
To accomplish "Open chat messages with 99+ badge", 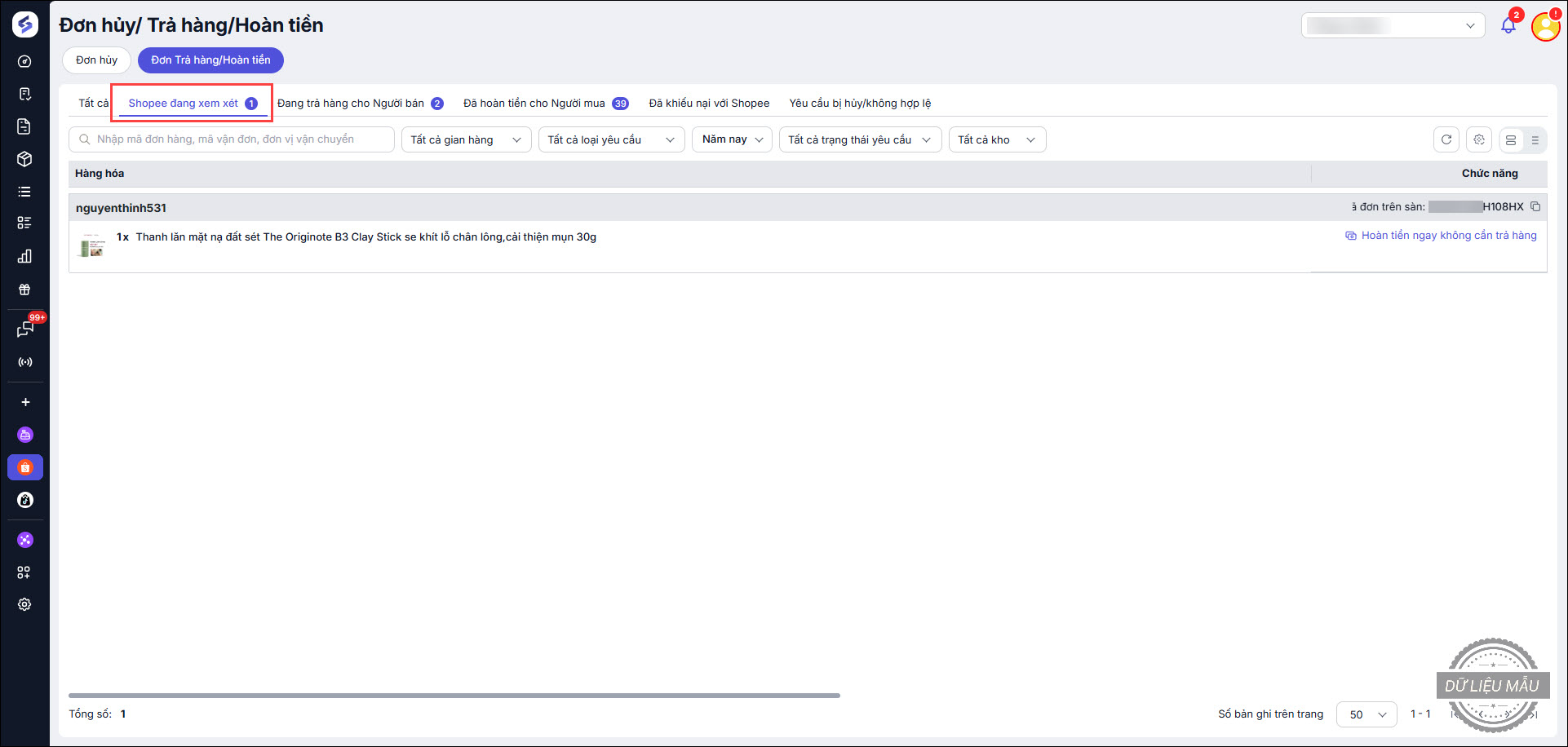I will pos(25,329).
